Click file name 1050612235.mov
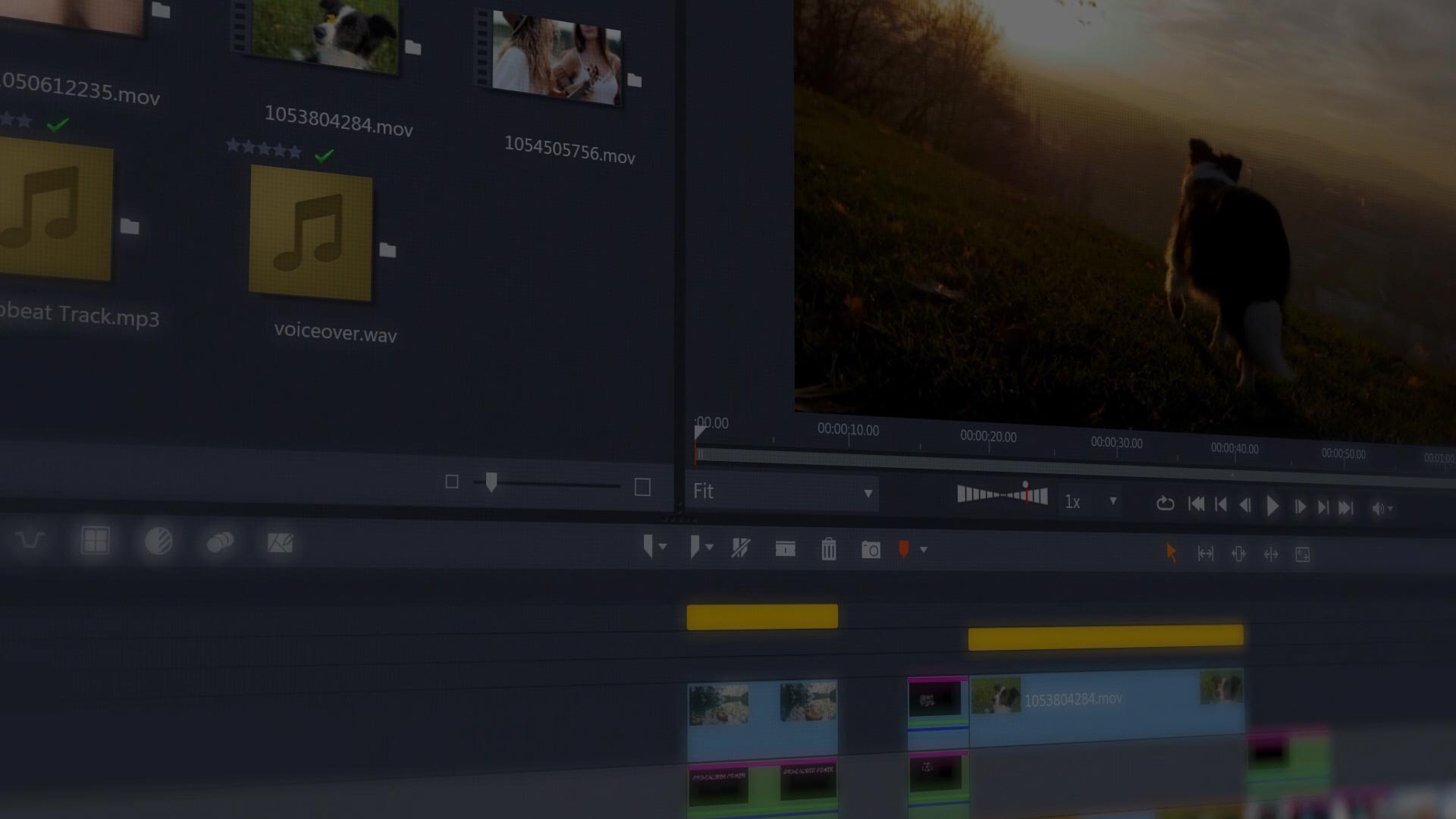The image size is (1456, 819). tap(79, 89)
